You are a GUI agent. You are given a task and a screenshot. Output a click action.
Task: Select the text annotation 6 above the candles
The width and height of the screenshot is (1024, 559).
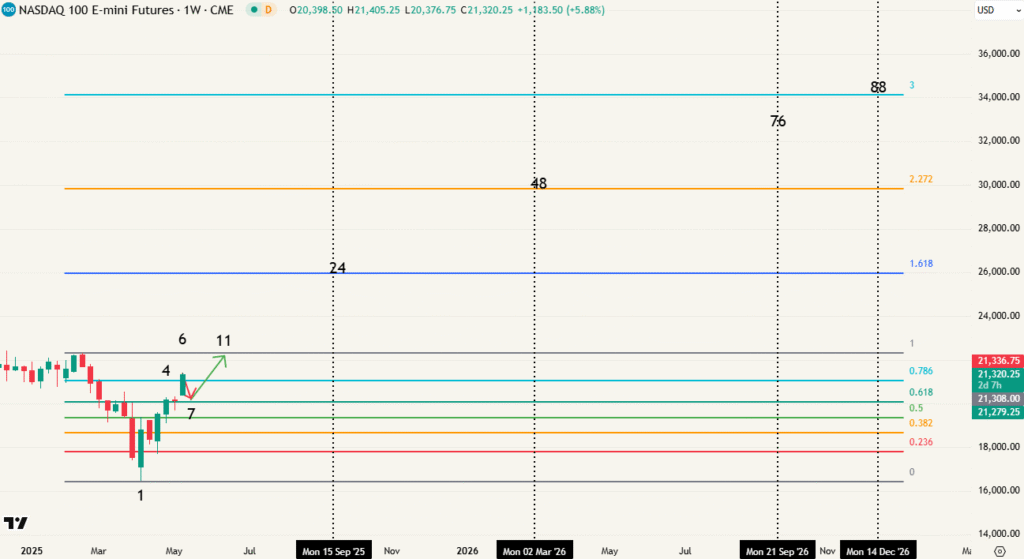tap(182, 340)
